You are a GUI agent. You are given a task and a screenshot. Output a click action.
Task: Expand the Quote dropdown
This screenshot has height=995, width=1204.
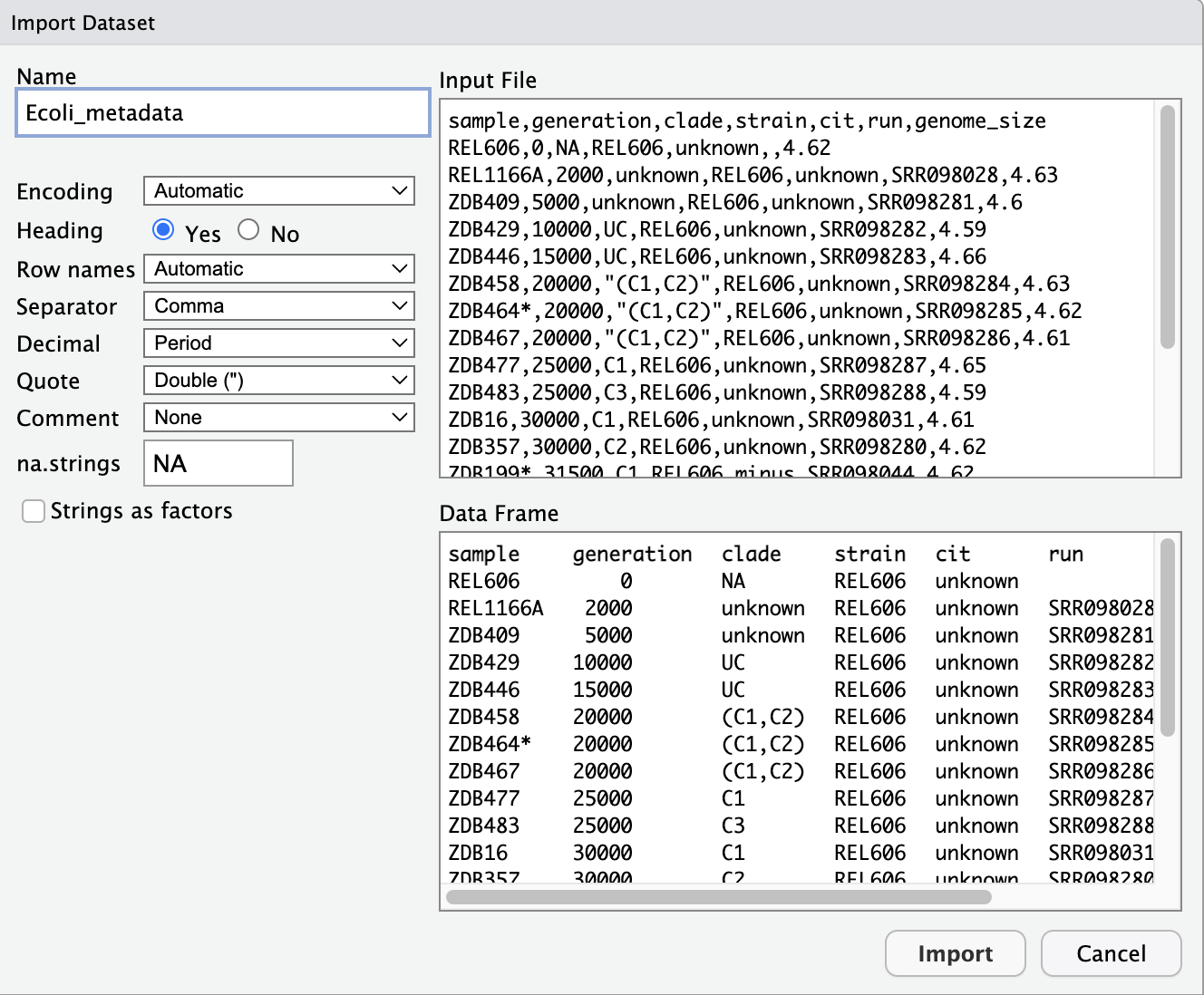point(278,381)
